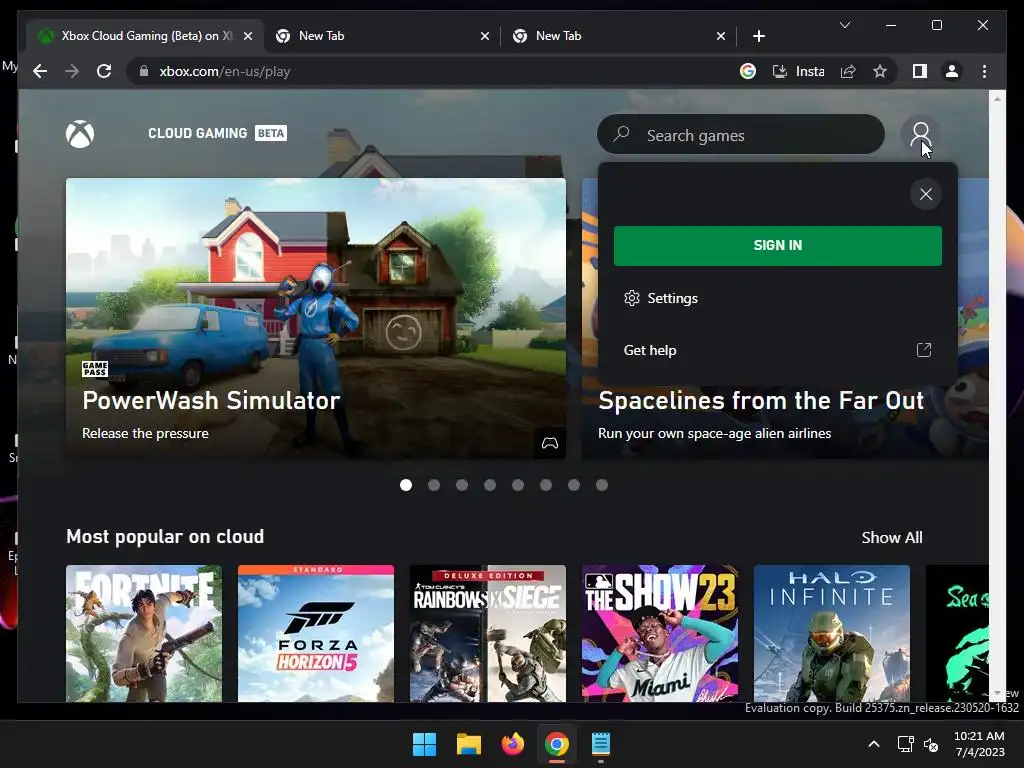Click the xbox.com address bar

click(x=431, y=71)
